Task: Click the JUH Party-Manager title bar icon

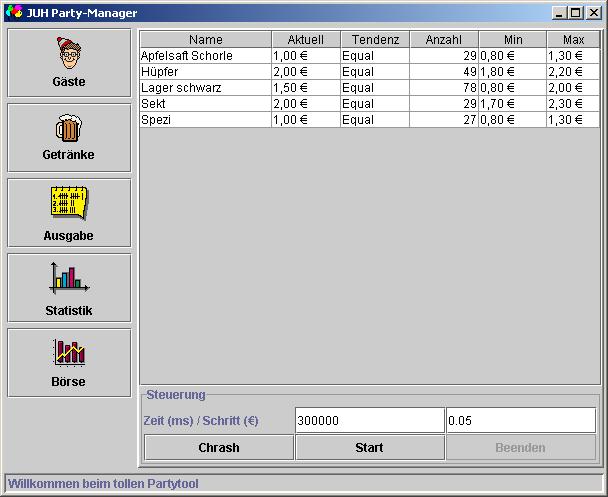Action: point(14,12)
